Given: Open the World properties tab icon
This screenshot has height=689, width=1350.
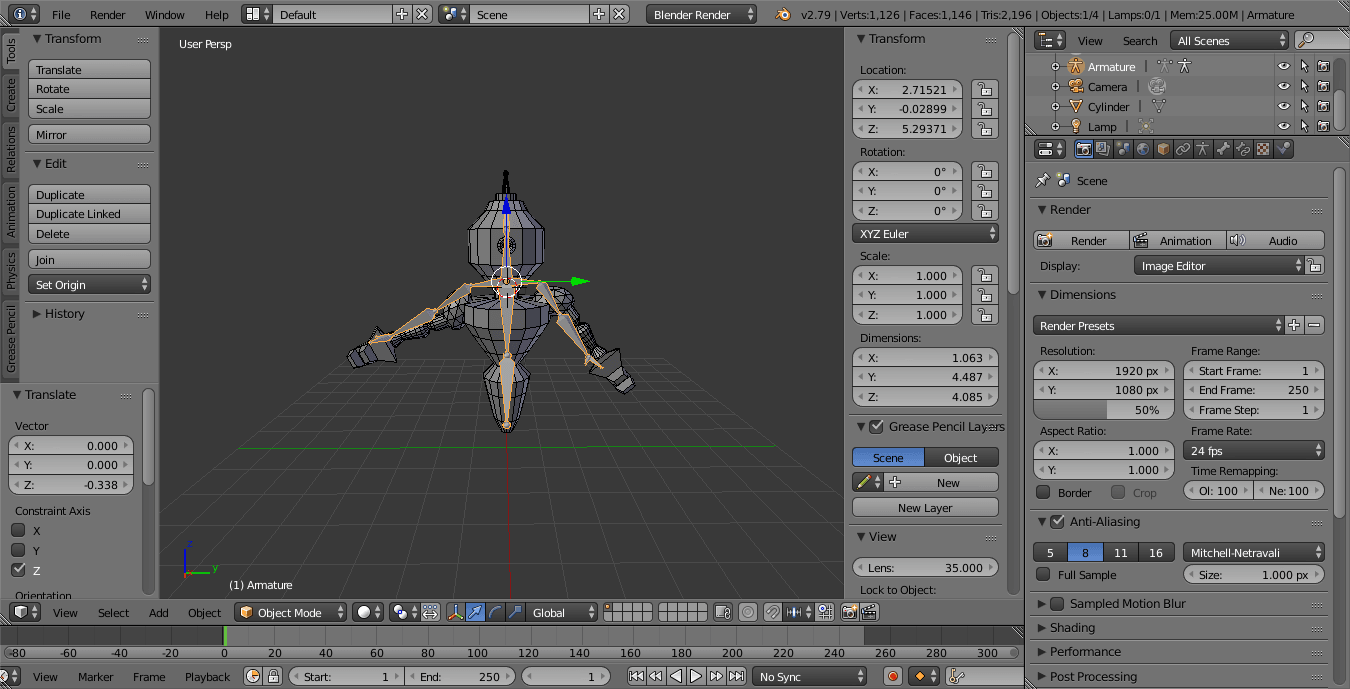Looking at the screenshot, I should tap(1143, 149).
